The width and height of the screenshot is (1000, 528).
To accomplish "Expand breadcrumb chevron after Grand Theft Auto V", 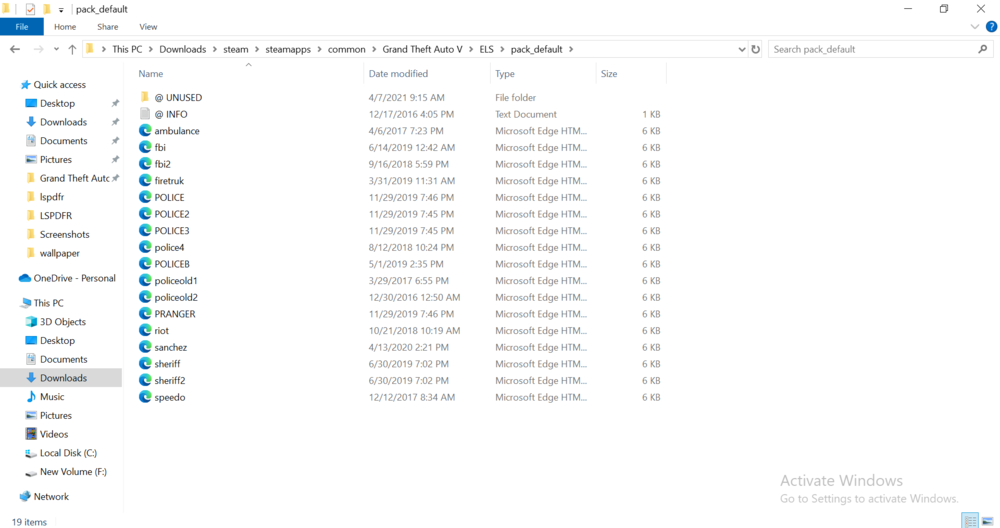I will 471,49.
